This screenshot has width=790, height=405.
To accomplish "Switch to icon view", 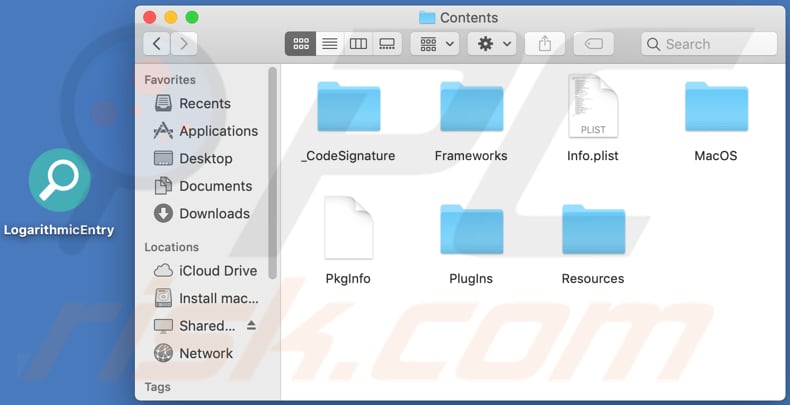I will (301, 44).
